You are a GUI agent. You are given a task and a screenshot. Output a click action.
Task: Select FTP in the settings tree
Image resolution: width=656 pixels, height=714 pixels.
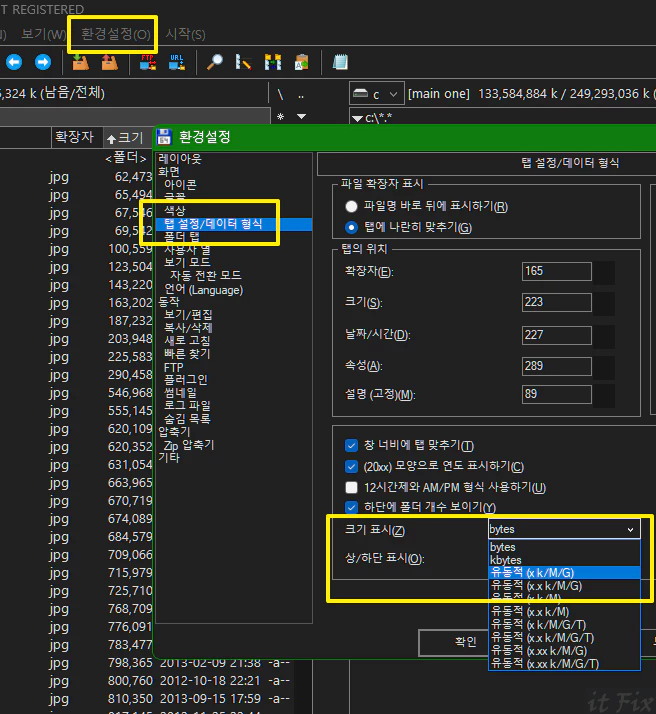tap(173, 367)
